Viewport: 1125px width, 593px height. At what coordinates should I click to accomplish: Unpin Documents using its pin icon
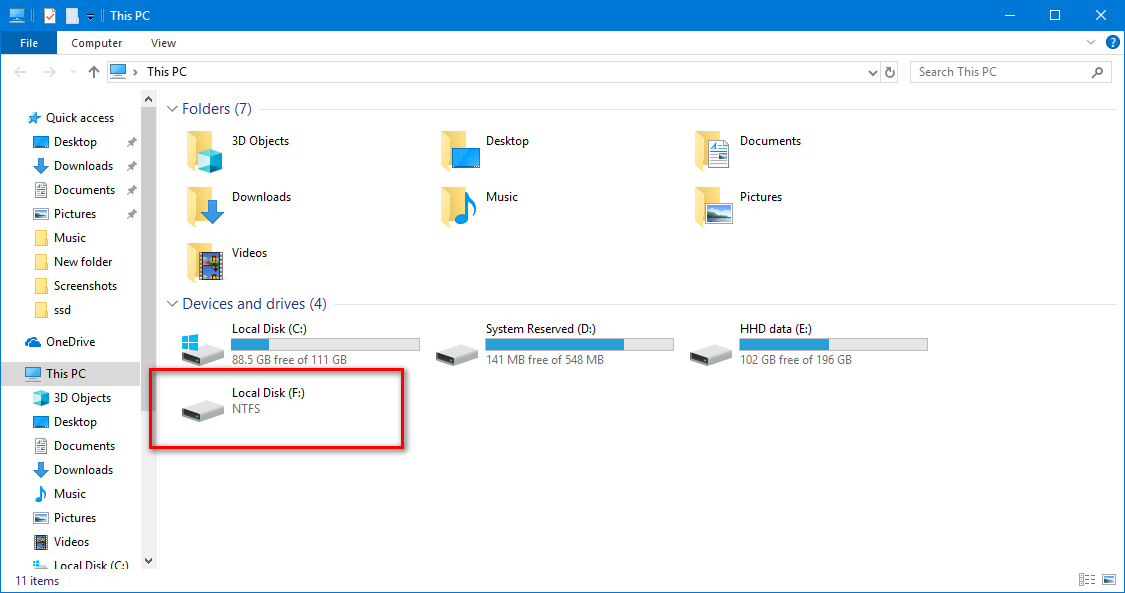[x=131, y=191]
